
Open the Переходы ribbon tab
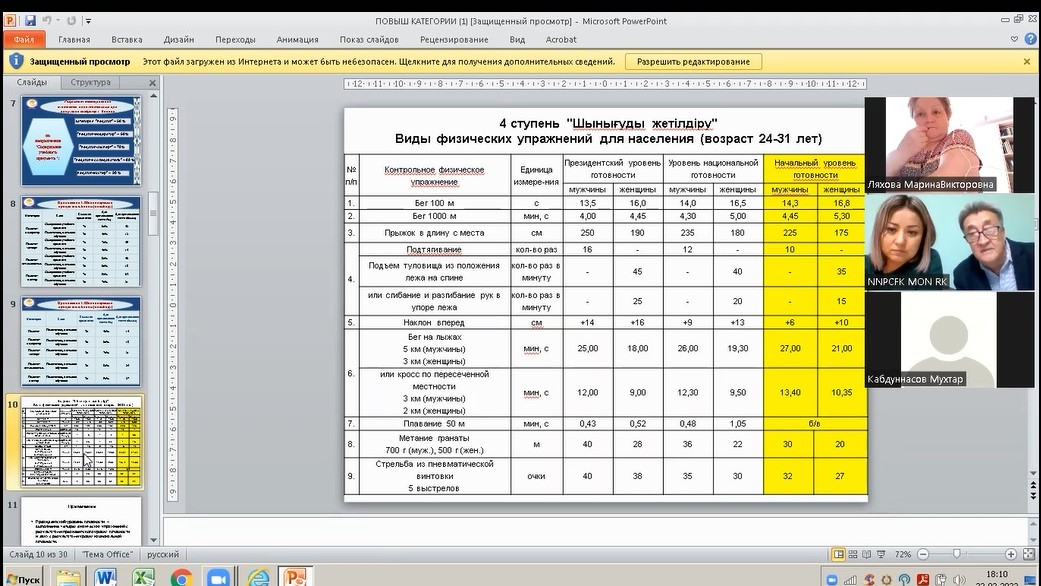pyautogui.click(x=235, y=40)
